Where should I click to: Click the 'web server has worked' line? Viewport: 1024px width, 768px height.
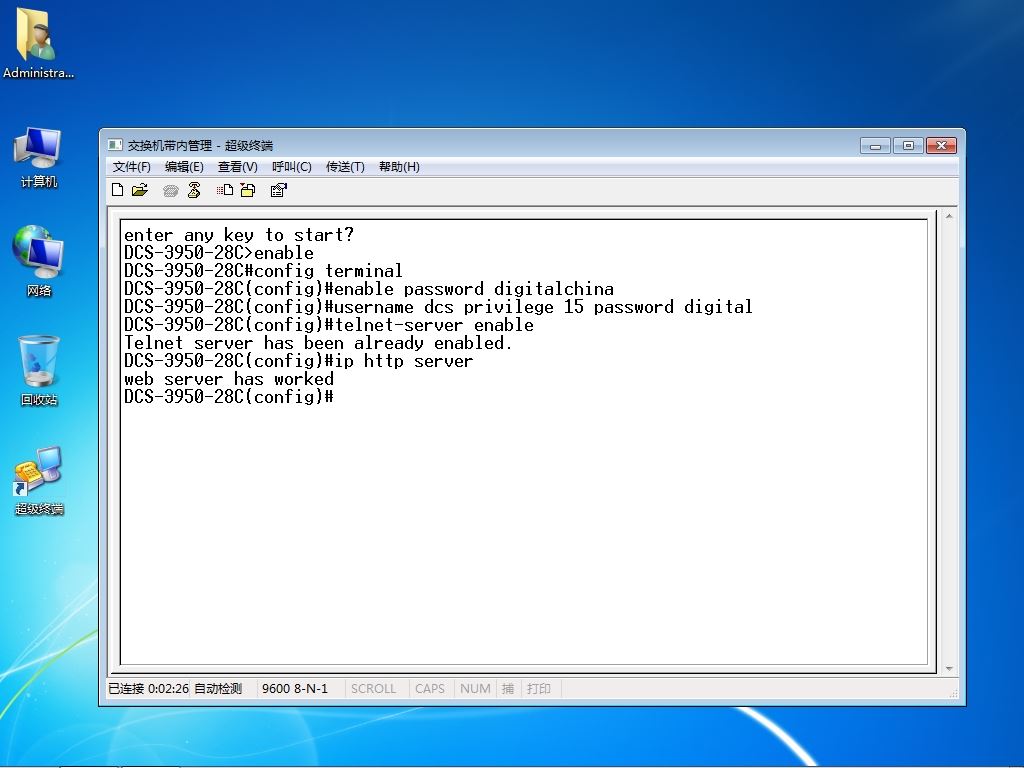tap(229, 379)
